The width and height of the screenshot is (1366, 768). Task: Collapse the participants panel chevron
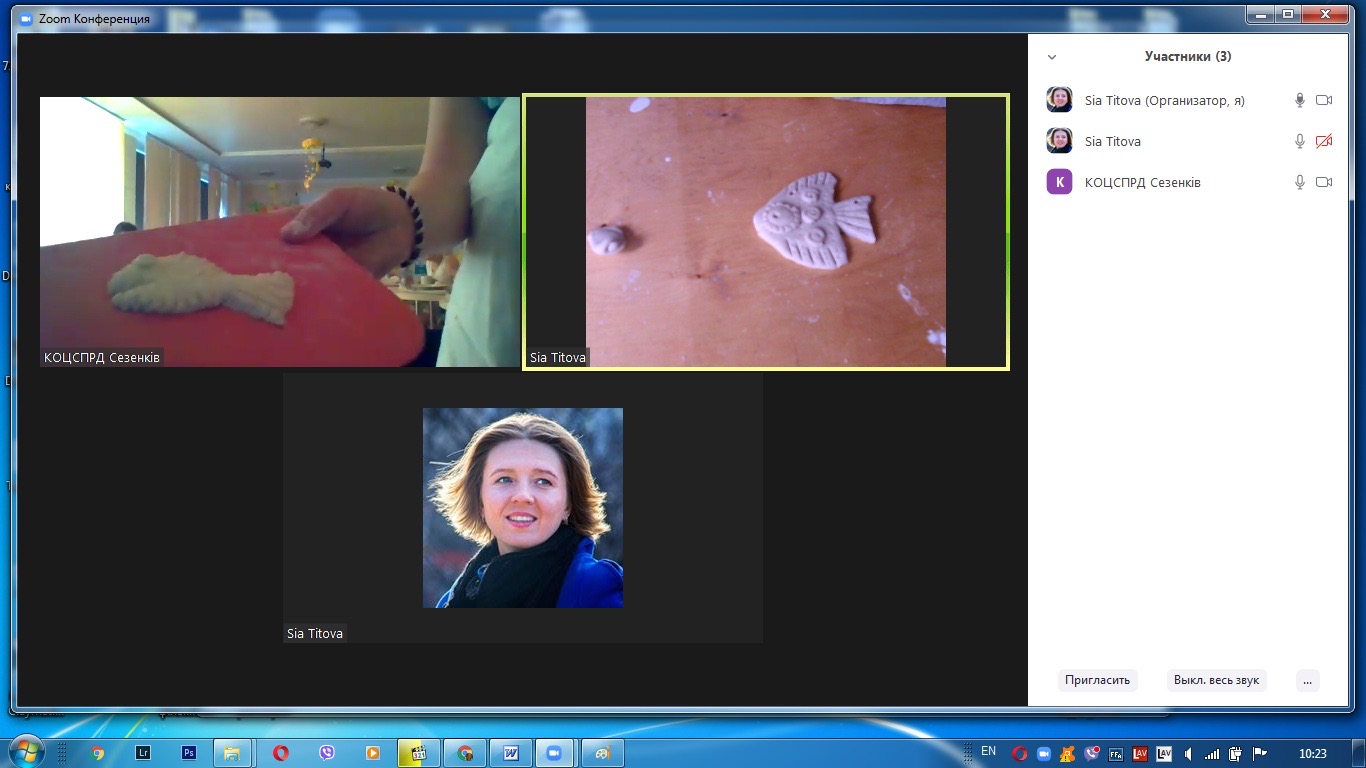point(1052,57)
